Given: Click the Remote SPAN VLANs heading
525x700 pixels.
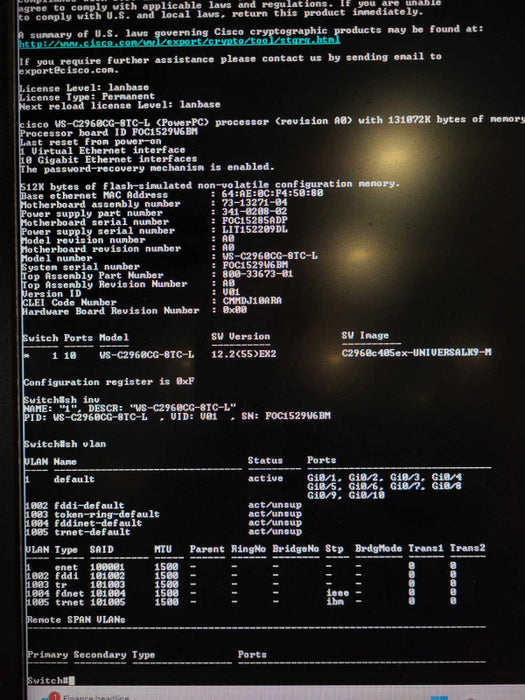Looking at the screenshot, I should coord(76,620).
